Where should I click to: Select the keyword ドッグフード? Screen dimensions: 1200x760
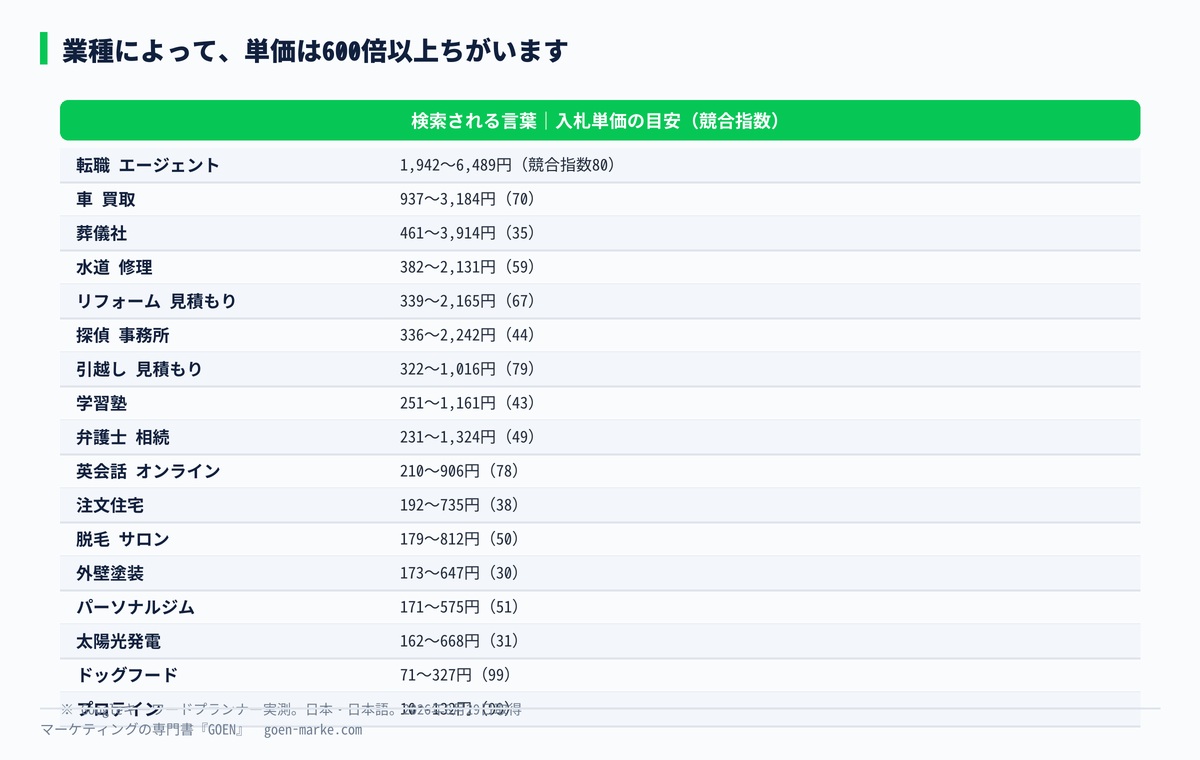[x=127, y=675]
